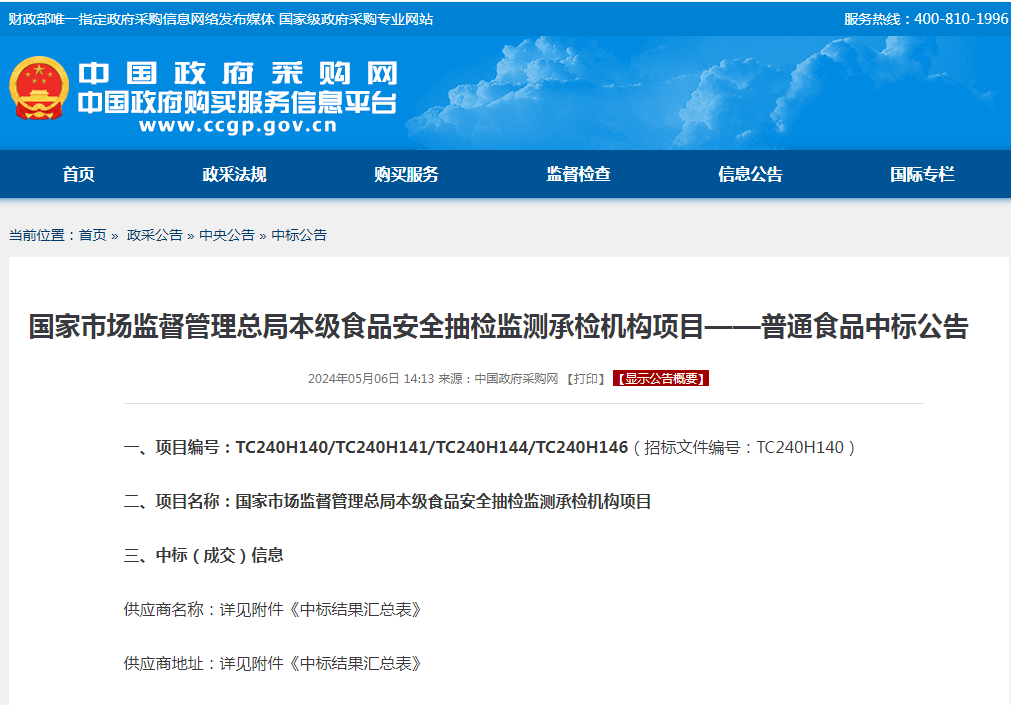The height and width of the screenshot is (706, 1011).
Task: Open the 政采法规 navigation item
Action: [234, 174]
